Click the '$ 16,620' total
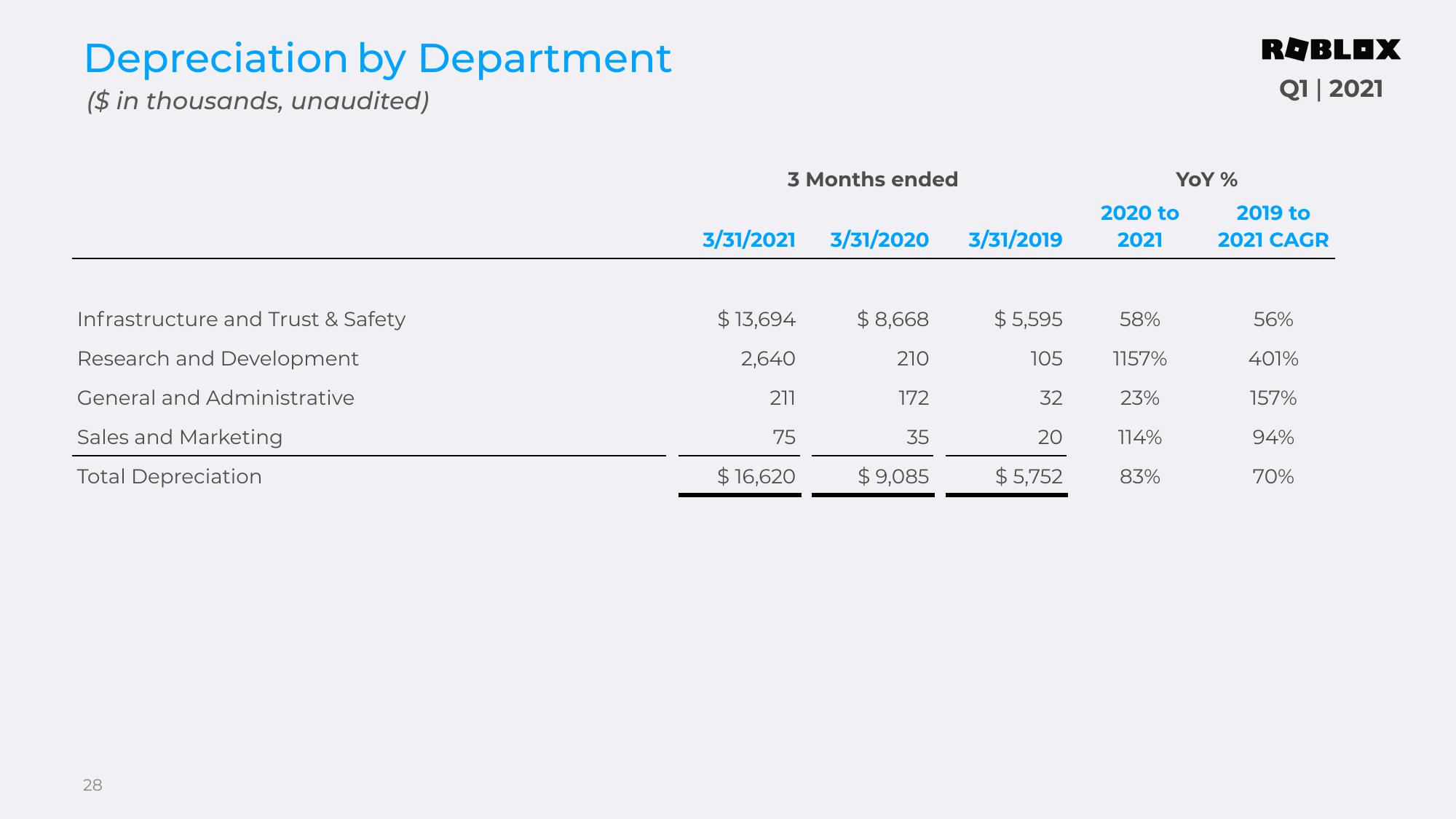 pos(756,476)
